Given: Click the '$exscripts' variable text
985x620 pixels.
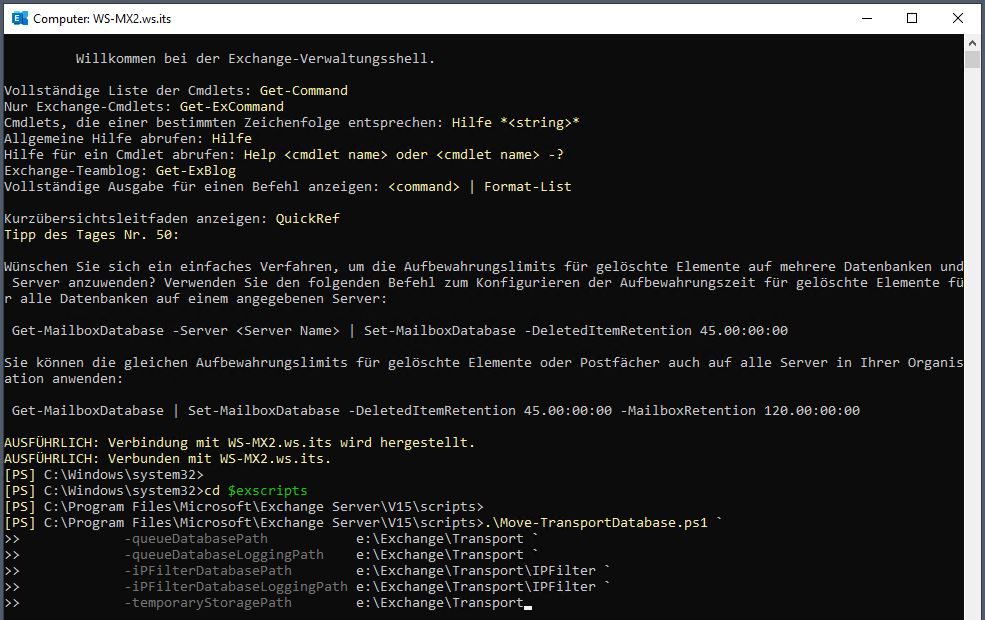Looking at the screenshot, I should pos(268,491).
